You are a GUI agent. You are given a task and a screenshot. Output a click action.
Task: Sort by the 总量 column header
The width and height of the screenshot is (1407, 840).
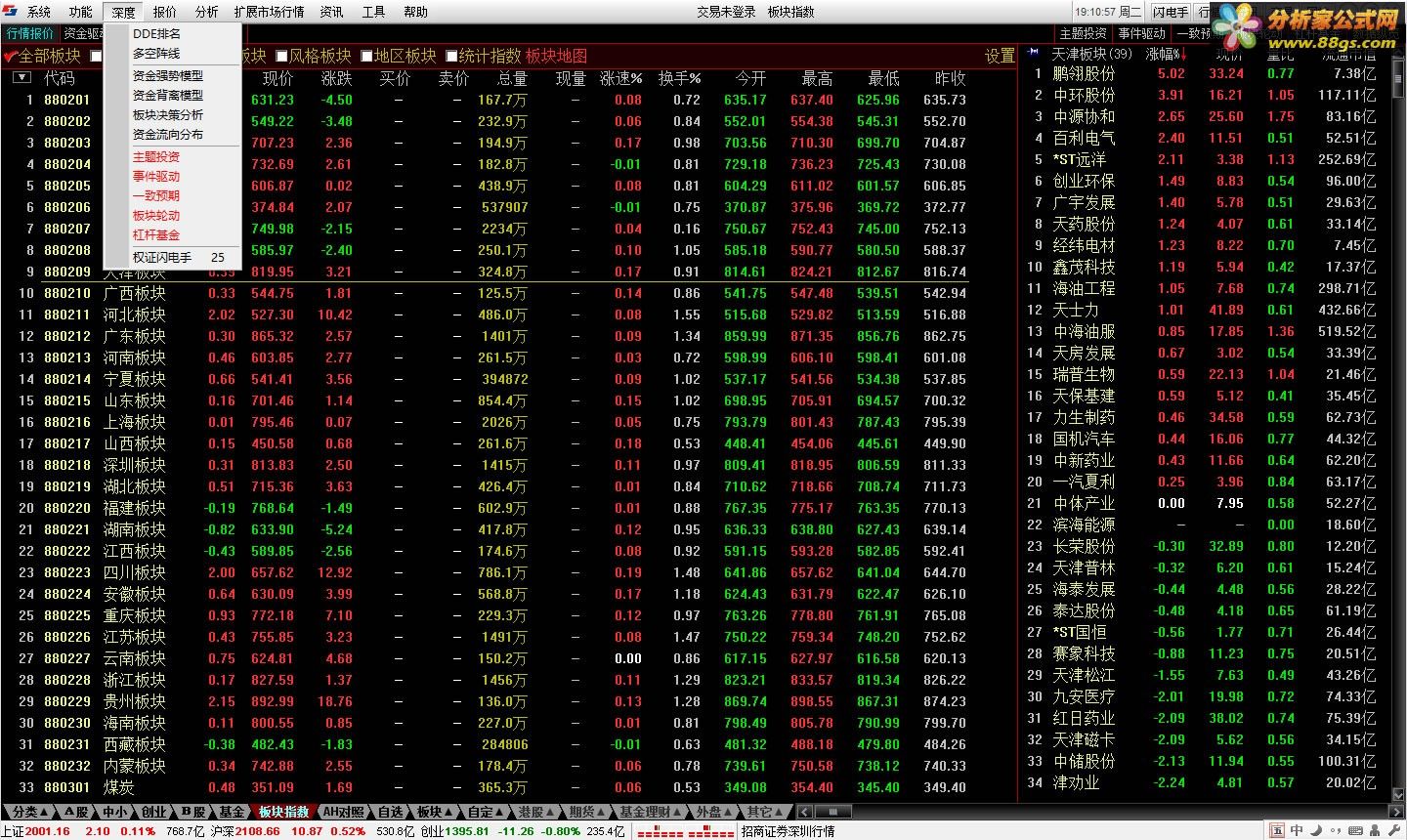point(512,78)
